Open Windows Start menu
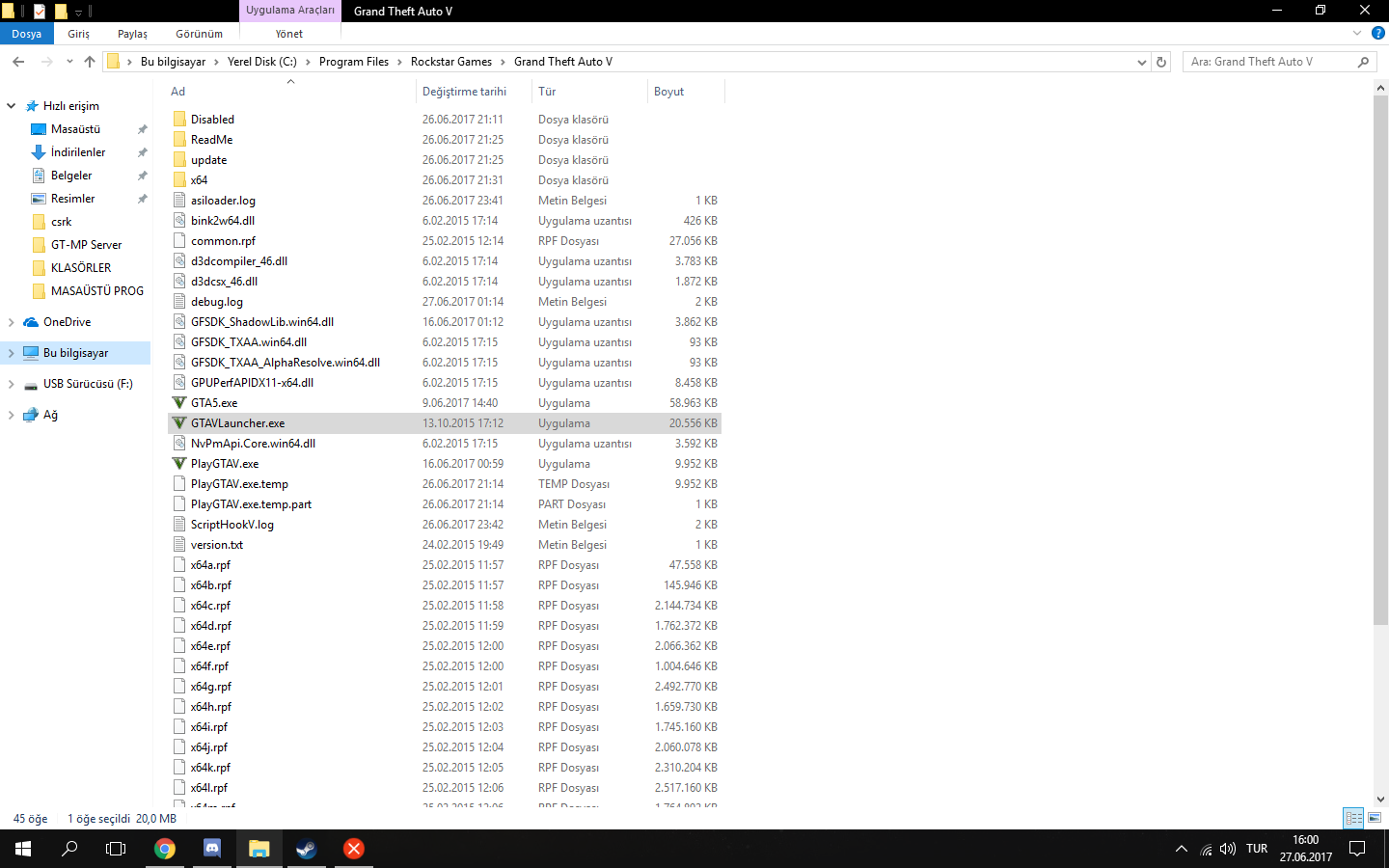The width and height of the screenshot is (1389, 868). 23,849
